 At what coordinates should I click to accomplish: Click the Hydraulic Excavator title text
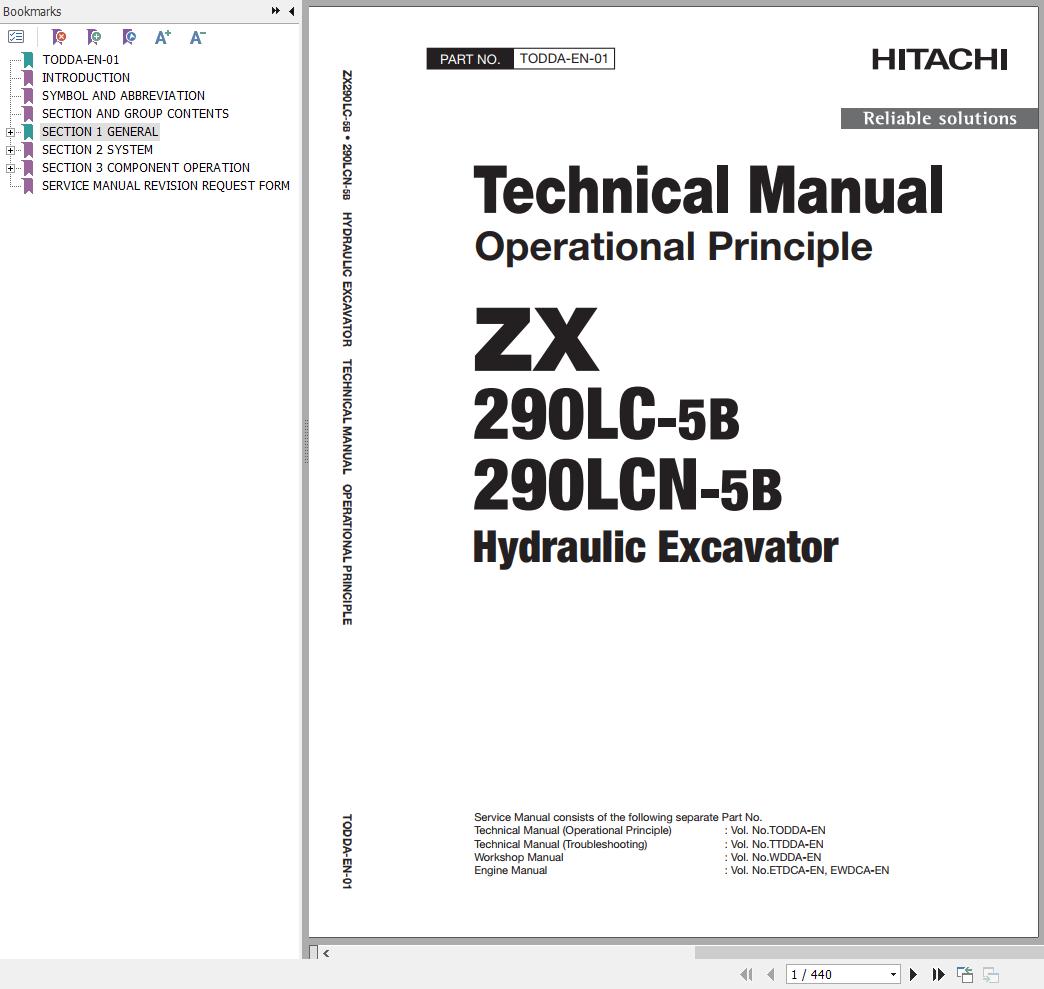(x=655, y=547)
